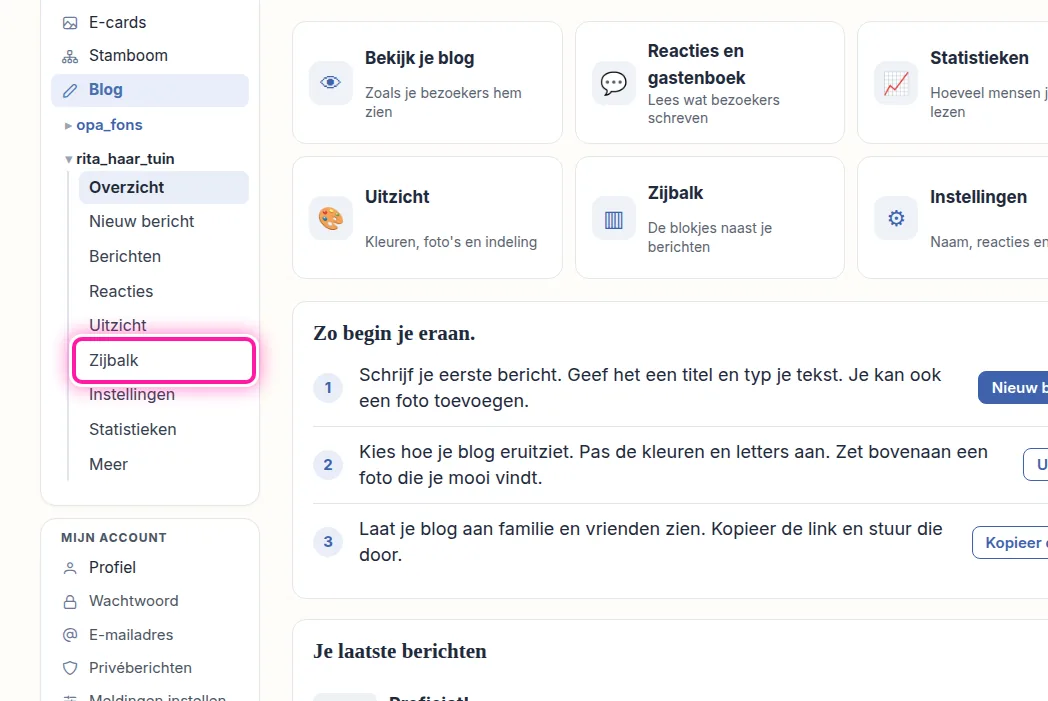Click the paint palette icon for Uitzicht

(330, 218)
